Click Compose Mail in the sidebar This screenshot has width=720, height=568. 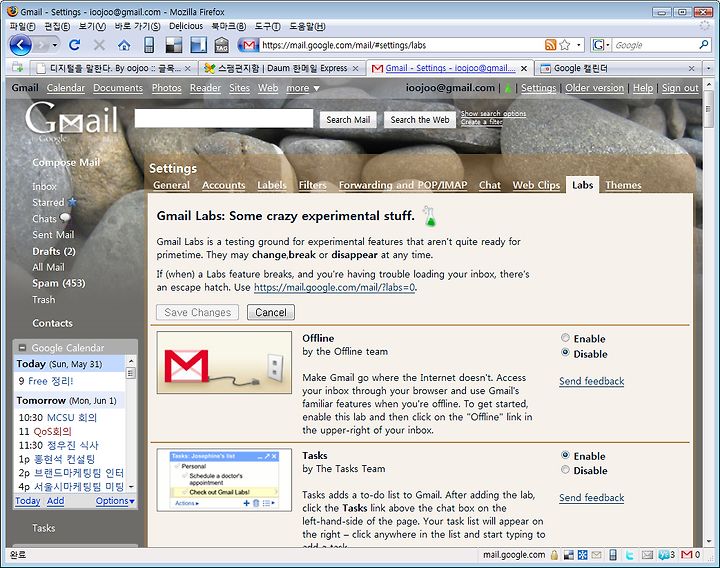pos(66,162)
